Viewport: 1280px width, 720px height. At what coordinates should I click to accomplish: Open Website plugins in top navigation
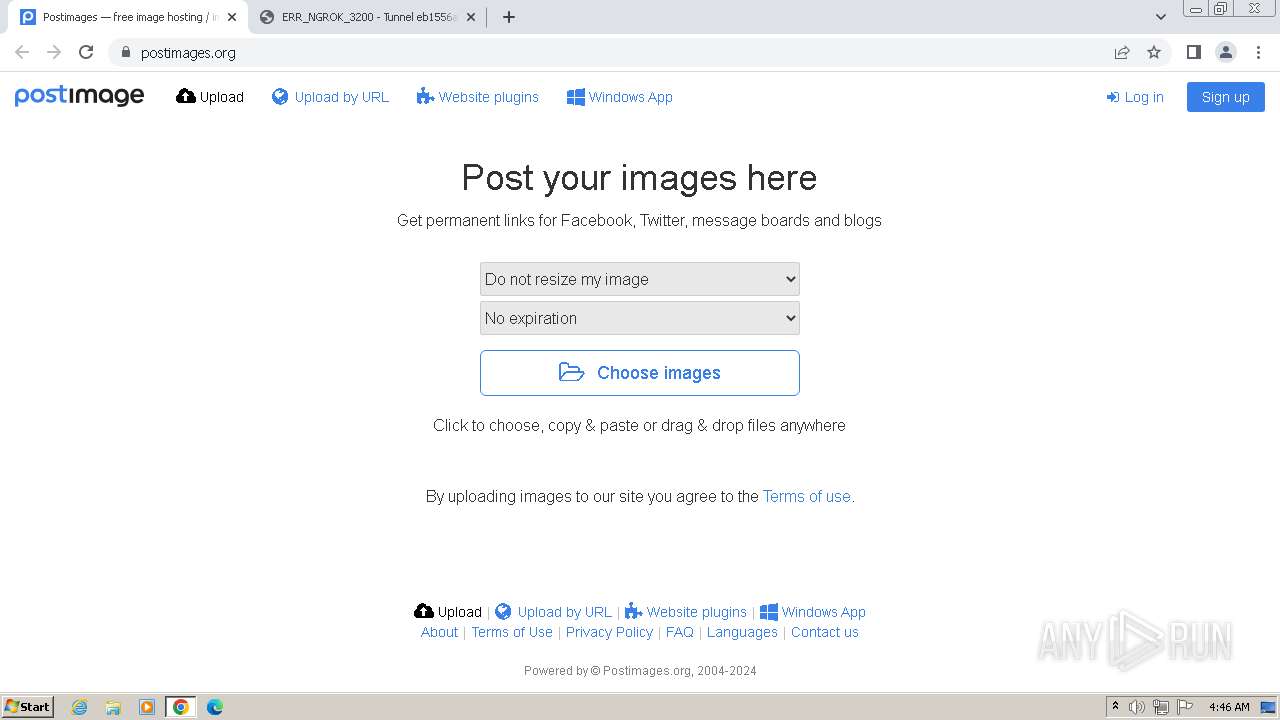(x=478, y=97)
